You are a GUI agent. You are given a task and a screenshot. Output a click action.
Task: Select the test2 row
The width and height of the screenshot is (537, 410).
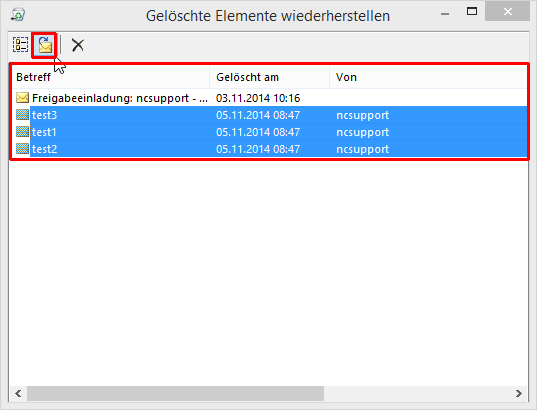pos(269,149)
